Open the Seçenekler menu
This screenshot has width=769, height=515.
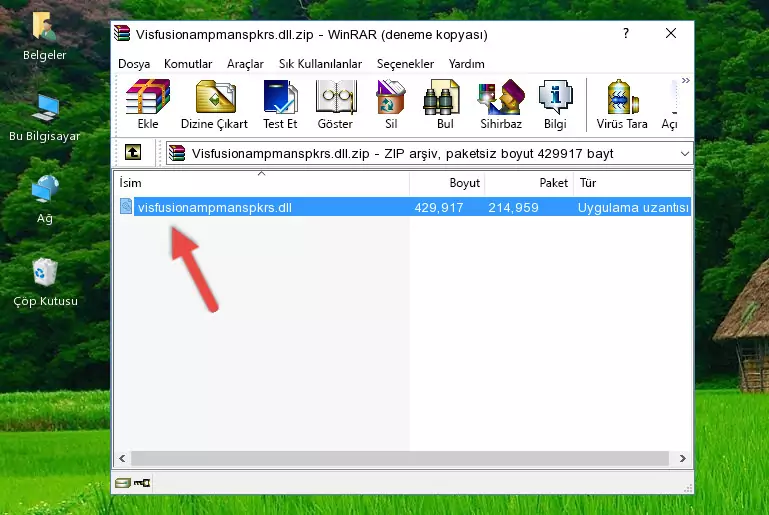[405, 64]
